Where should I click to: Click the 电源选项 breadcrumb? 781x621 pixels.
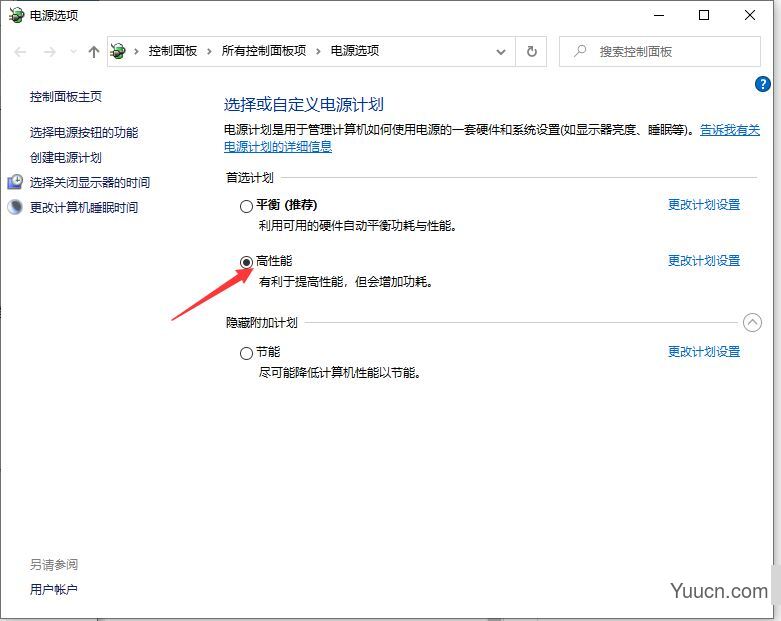click(355, 51)
